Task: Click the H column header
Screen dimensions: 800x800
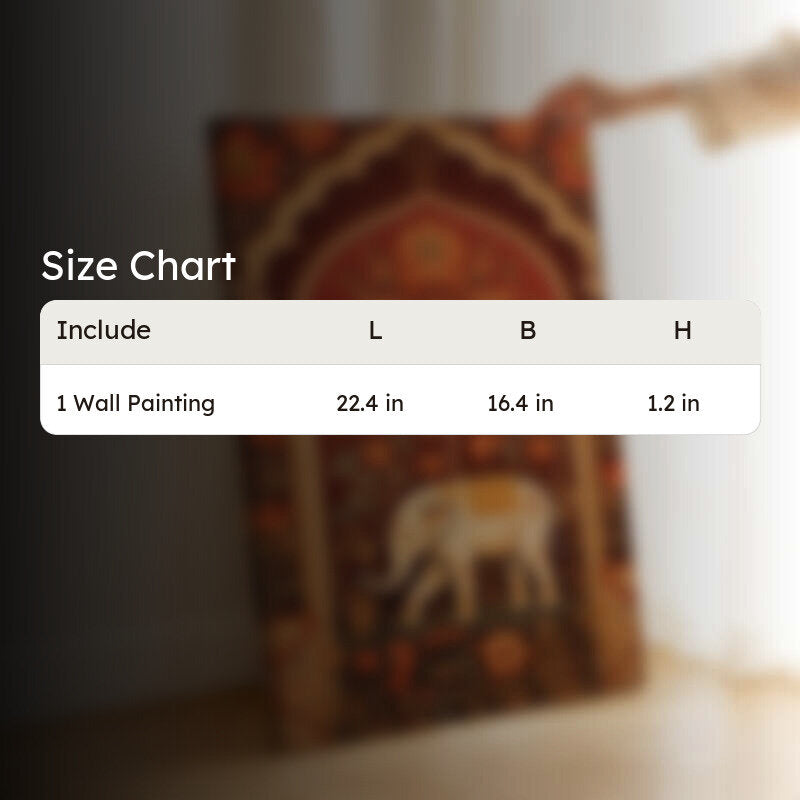Action: coord(683,331)
